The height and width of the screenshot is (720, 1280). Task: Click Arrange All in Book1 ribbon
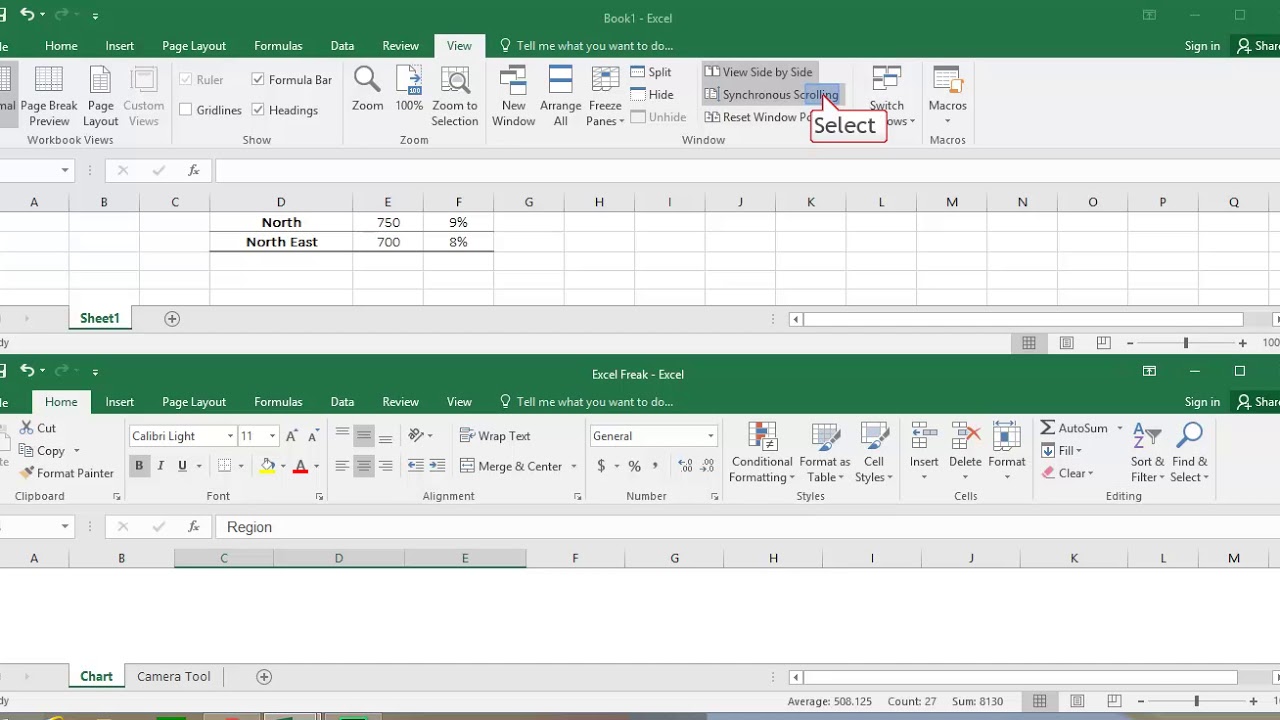560,96
